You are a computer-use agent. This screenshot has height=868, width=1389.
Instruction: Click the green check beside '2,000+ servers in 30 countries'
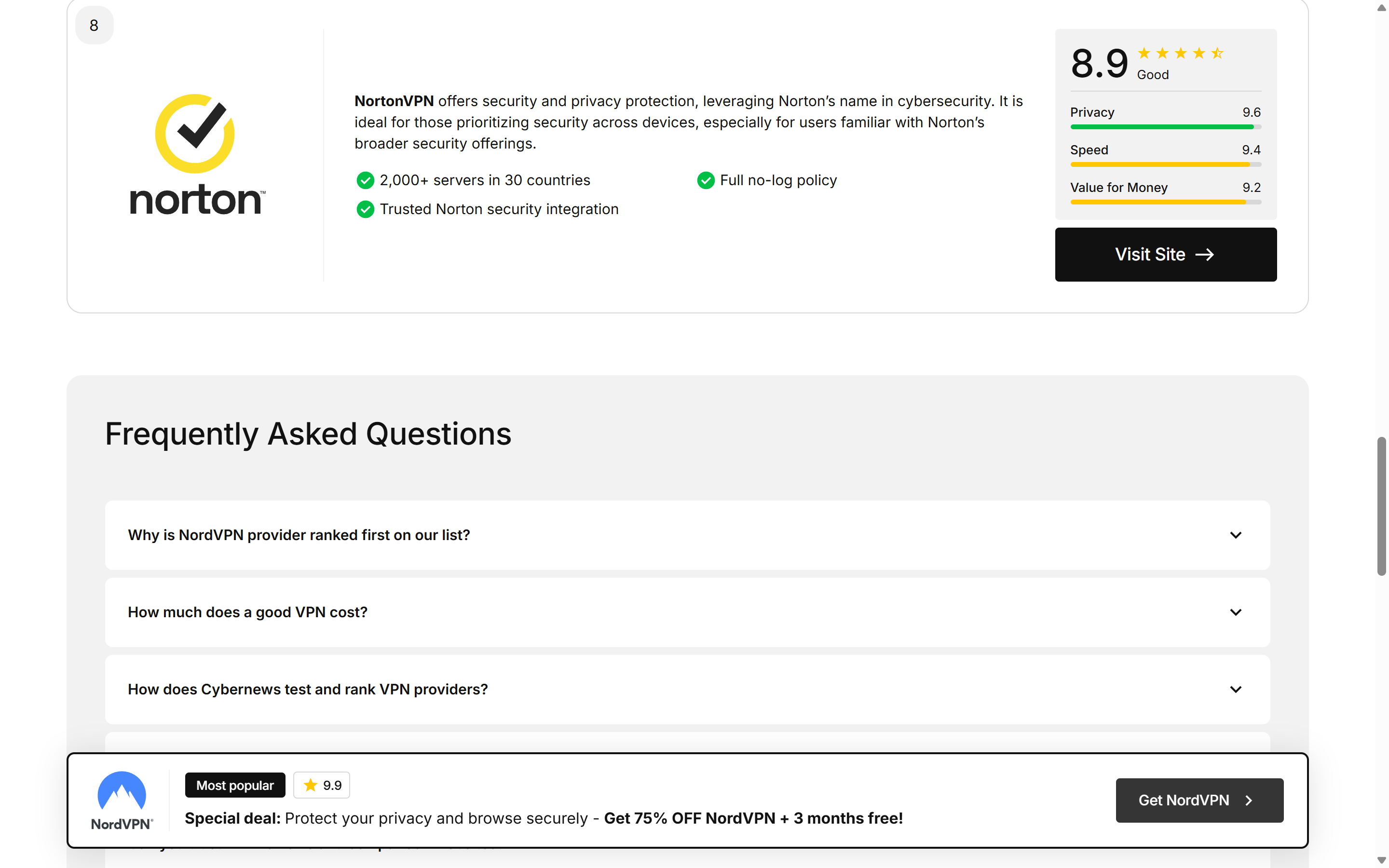365,180
